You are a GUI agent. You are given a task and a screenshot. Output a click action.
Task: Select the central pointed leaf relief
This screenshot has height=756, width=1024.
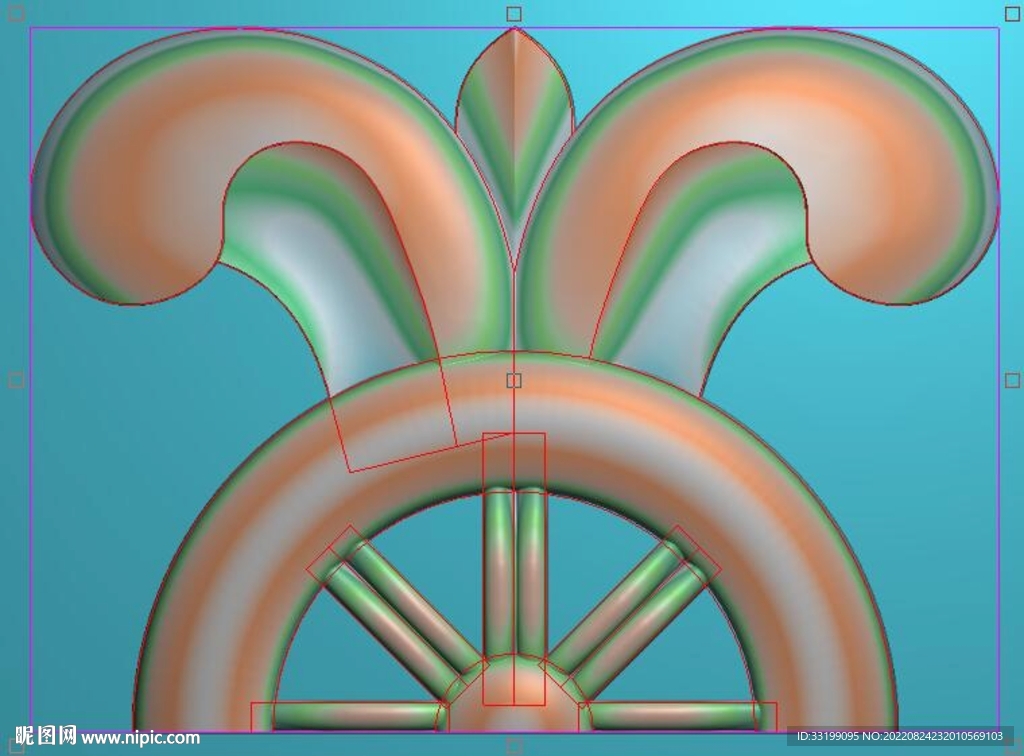(x=515, y=147)
